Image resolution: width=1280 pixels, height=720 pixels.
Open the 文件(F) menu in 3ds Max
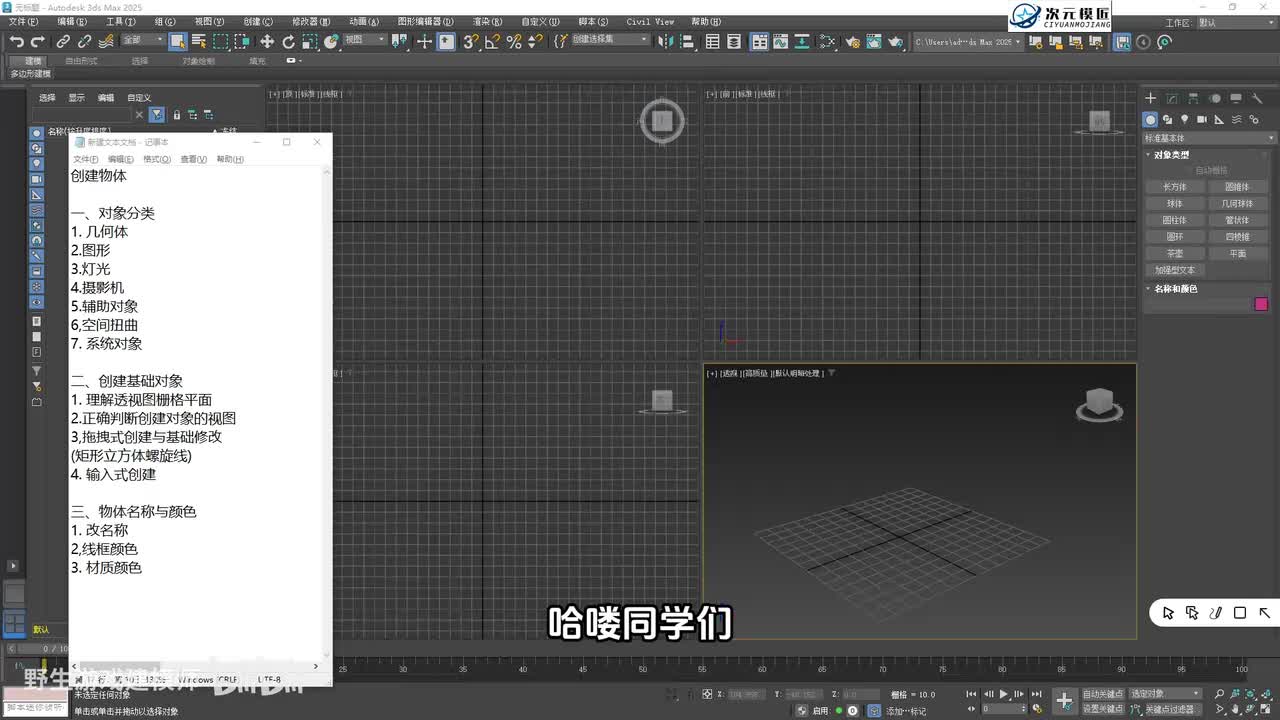click(23, 21)
